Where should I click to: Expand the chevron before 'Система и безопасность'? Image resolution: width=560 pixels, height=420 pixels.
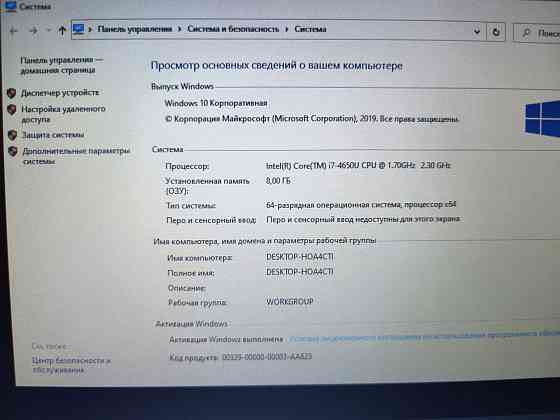[180, 29]
